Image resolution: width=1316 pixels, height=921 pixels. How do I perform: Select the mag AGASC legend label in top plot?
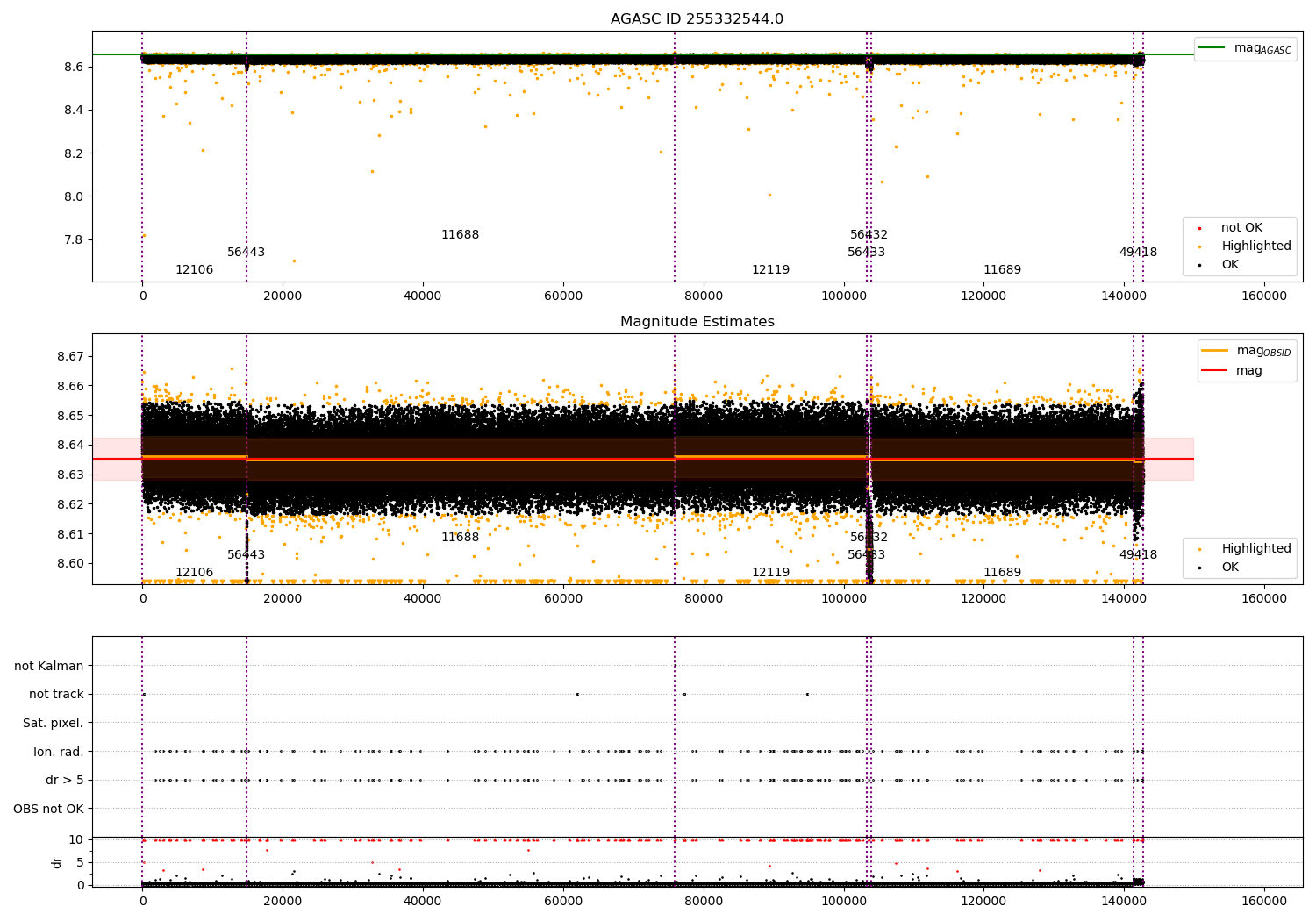(1262, 48)
